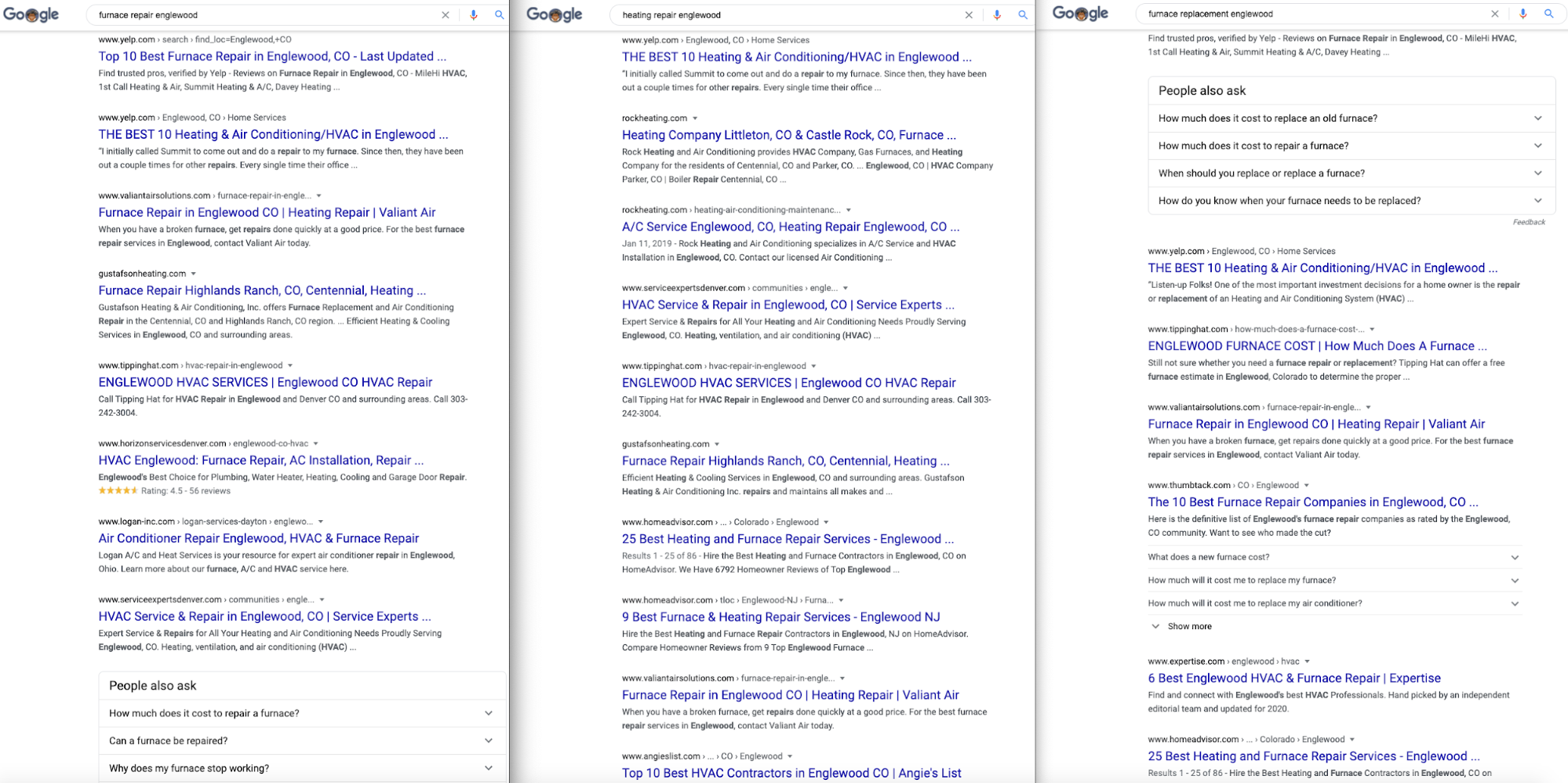Open dropdown arrow beside www.thumbtack.com URL

1307,486
